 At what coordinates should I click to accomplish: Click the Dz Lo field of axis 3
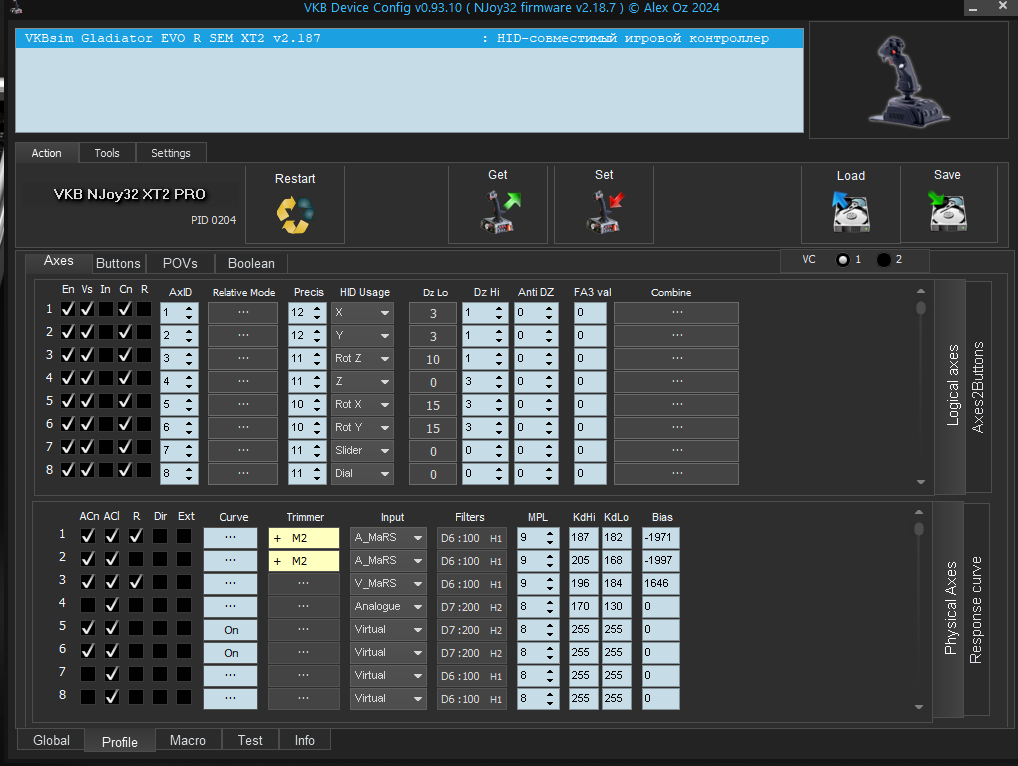pyautogui.click(x=433, y=359)
